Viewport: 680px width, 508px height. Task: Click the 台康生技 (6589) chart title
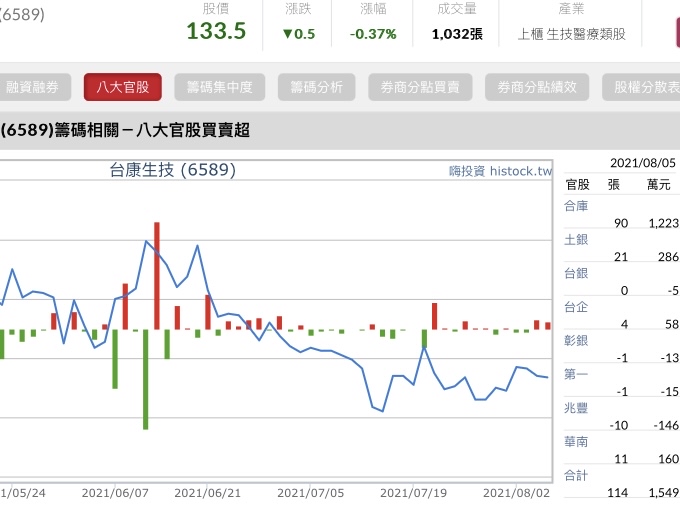click(172, 170)
